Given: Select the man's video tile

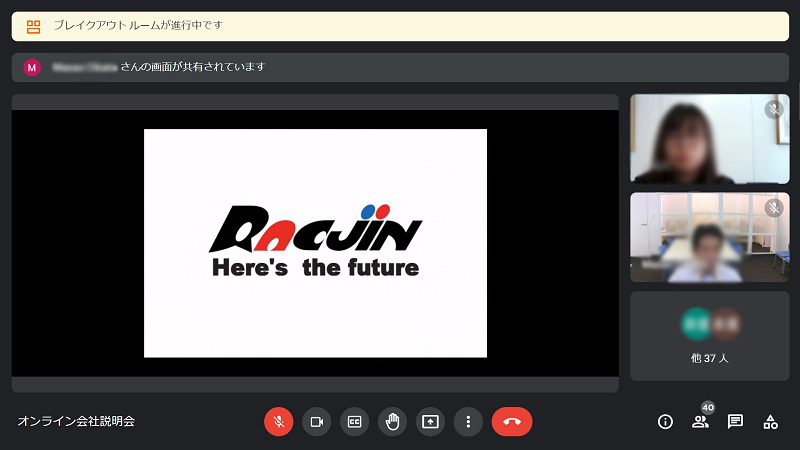Looking at the screenshot, I should [710, 237].
